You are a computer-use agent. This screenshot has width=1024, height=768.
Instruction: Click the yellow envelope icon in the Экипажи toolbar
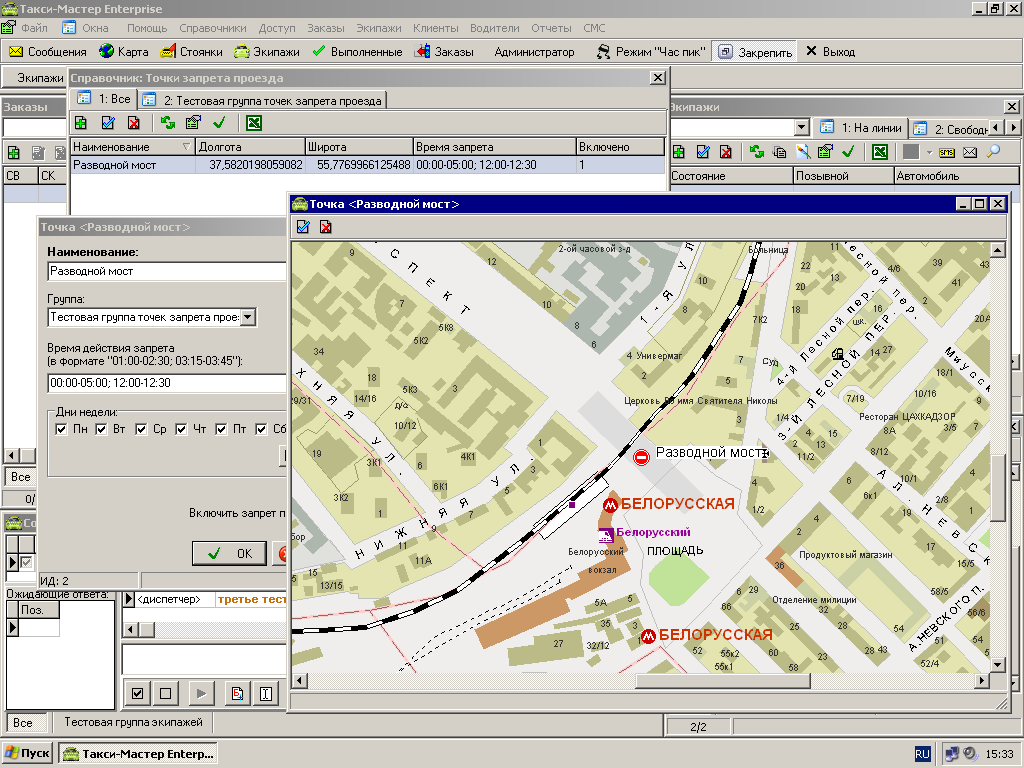970,152
